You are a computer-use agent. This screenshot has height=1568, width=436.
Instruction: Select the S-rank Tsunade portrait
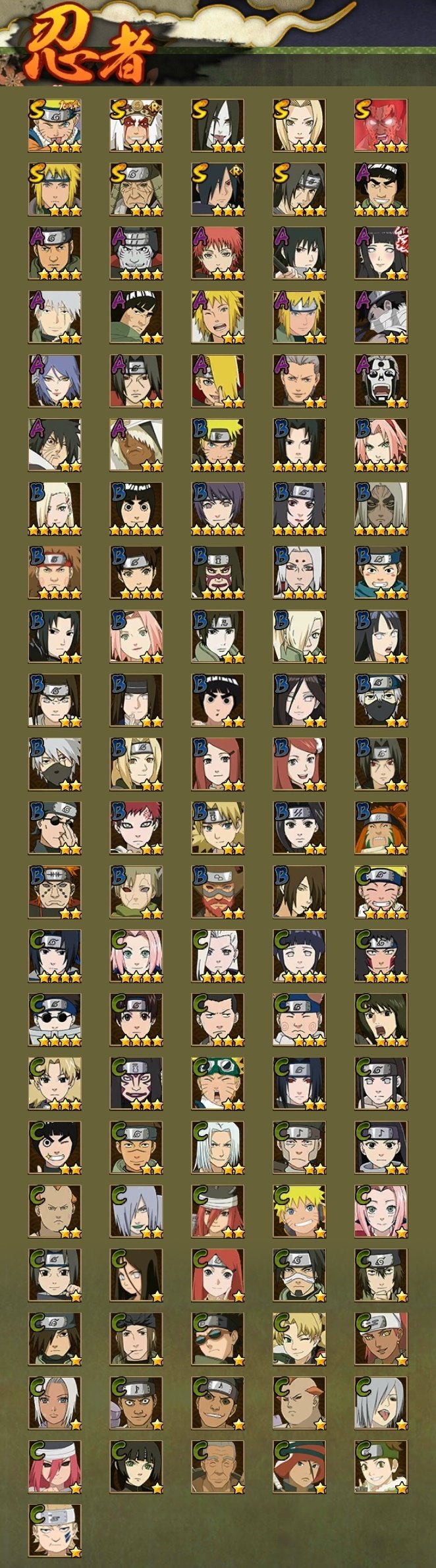tap(299, 126)
